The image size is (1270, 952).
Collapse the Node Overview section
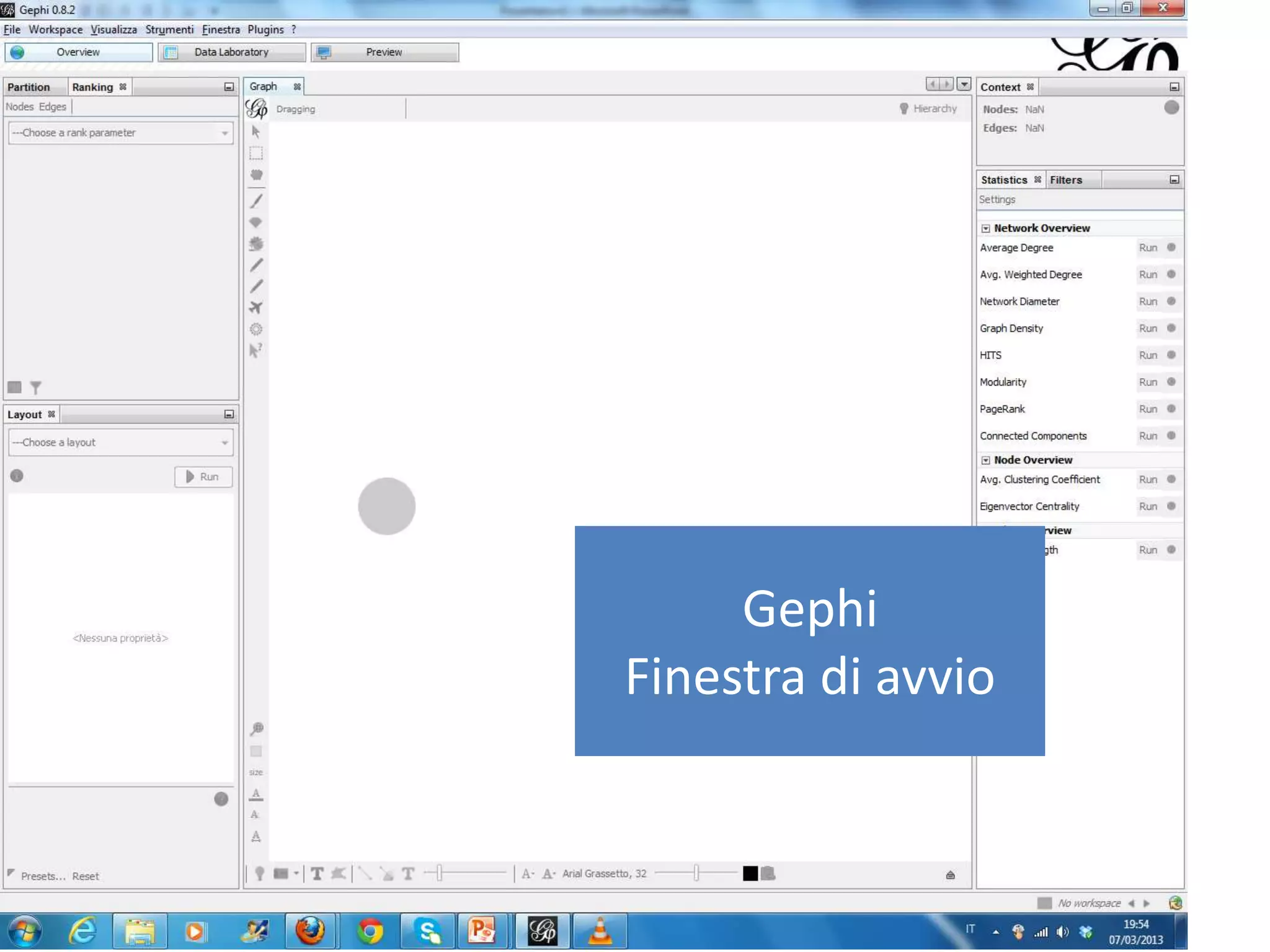tap(985, 461)
